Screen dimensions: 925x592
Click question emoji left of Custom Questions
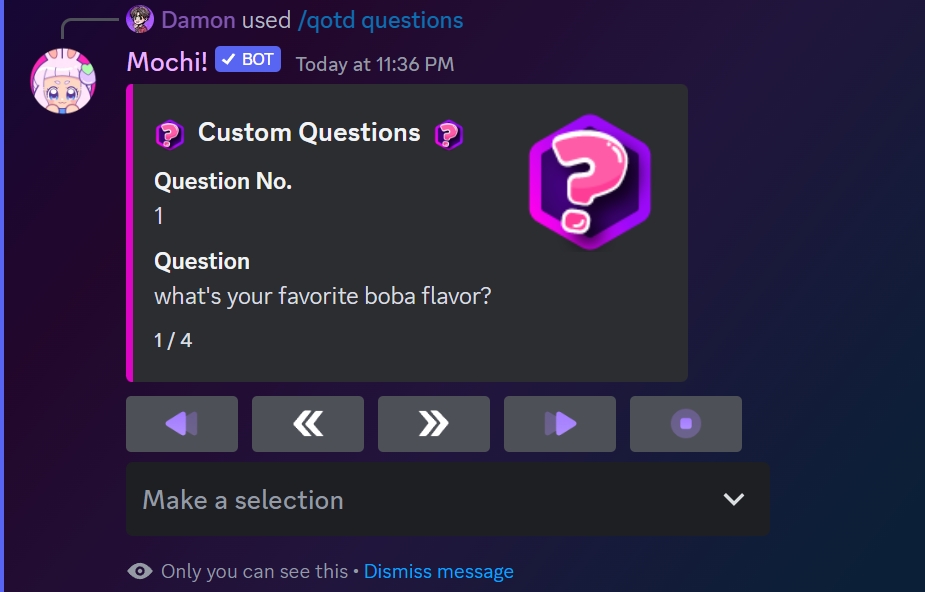coord(170,134)
